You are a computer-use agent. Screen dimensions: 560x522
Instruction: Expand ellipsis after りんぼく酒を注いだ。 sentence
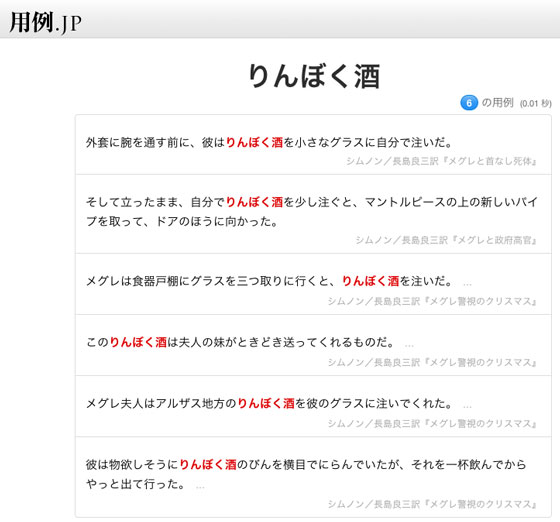pos(467,284)
